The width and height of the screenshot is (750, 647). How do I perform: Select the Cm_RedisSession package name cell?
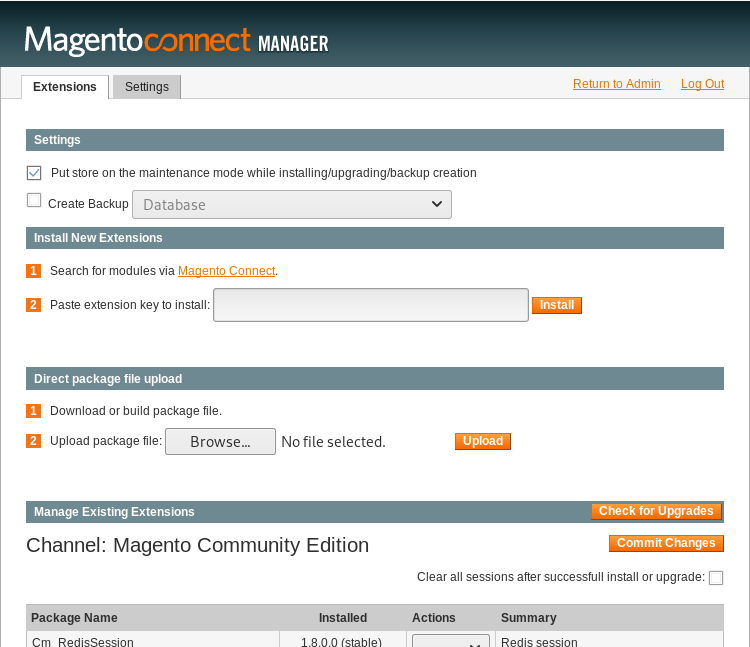point(153,640)
